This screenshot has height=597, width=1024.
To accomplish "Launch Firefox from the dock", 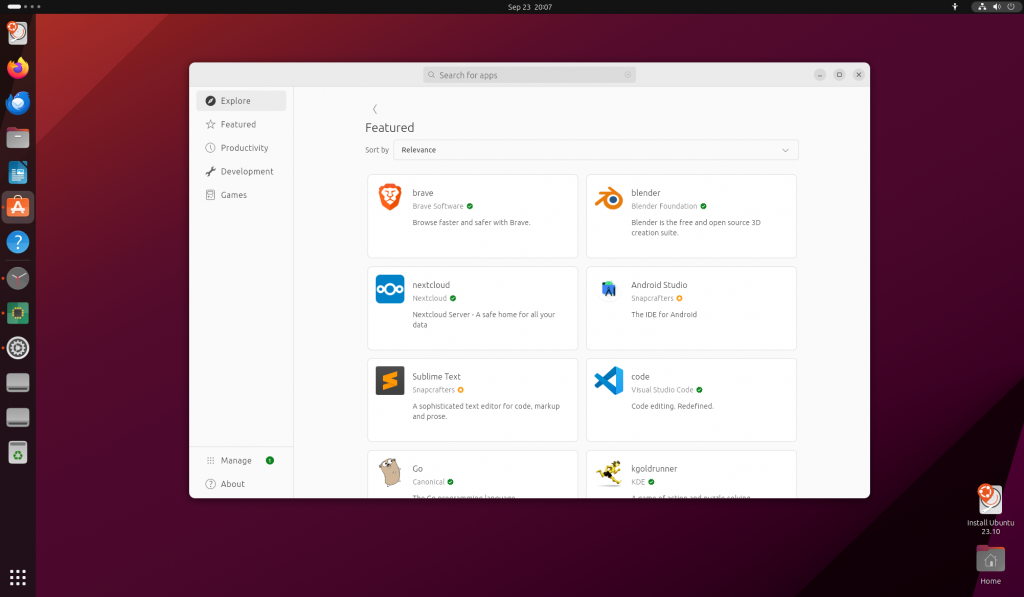I will pos(16,67).
